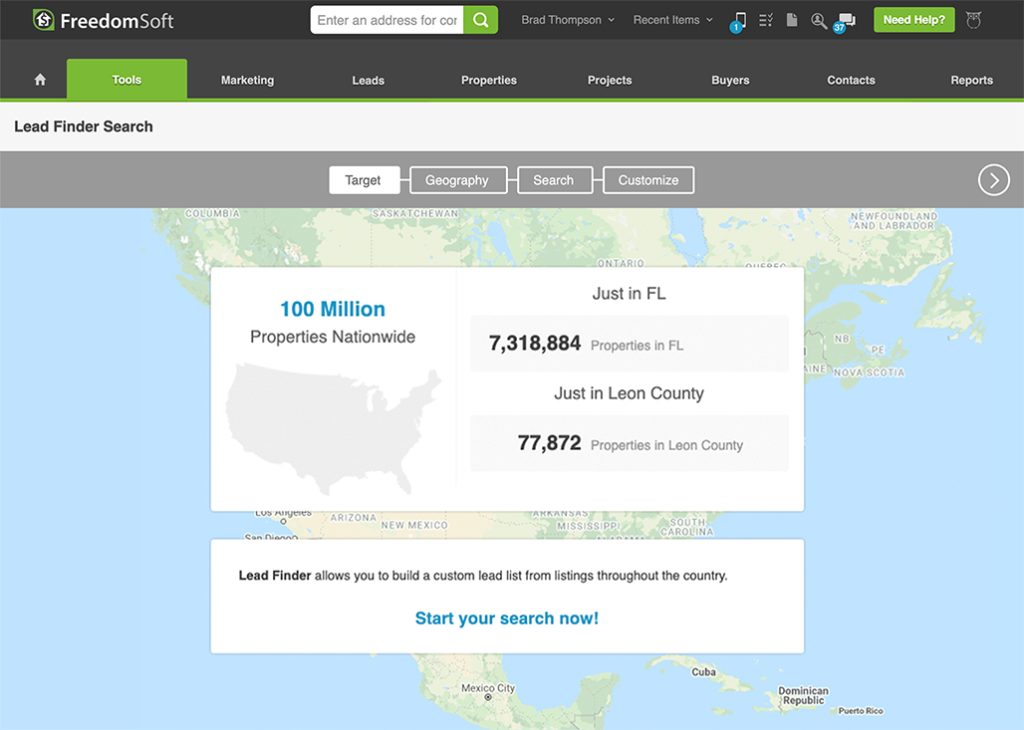This screenshot has width=1024, height=730.
Task: Open the person search magnifier icon
Action: pos(818,20)
